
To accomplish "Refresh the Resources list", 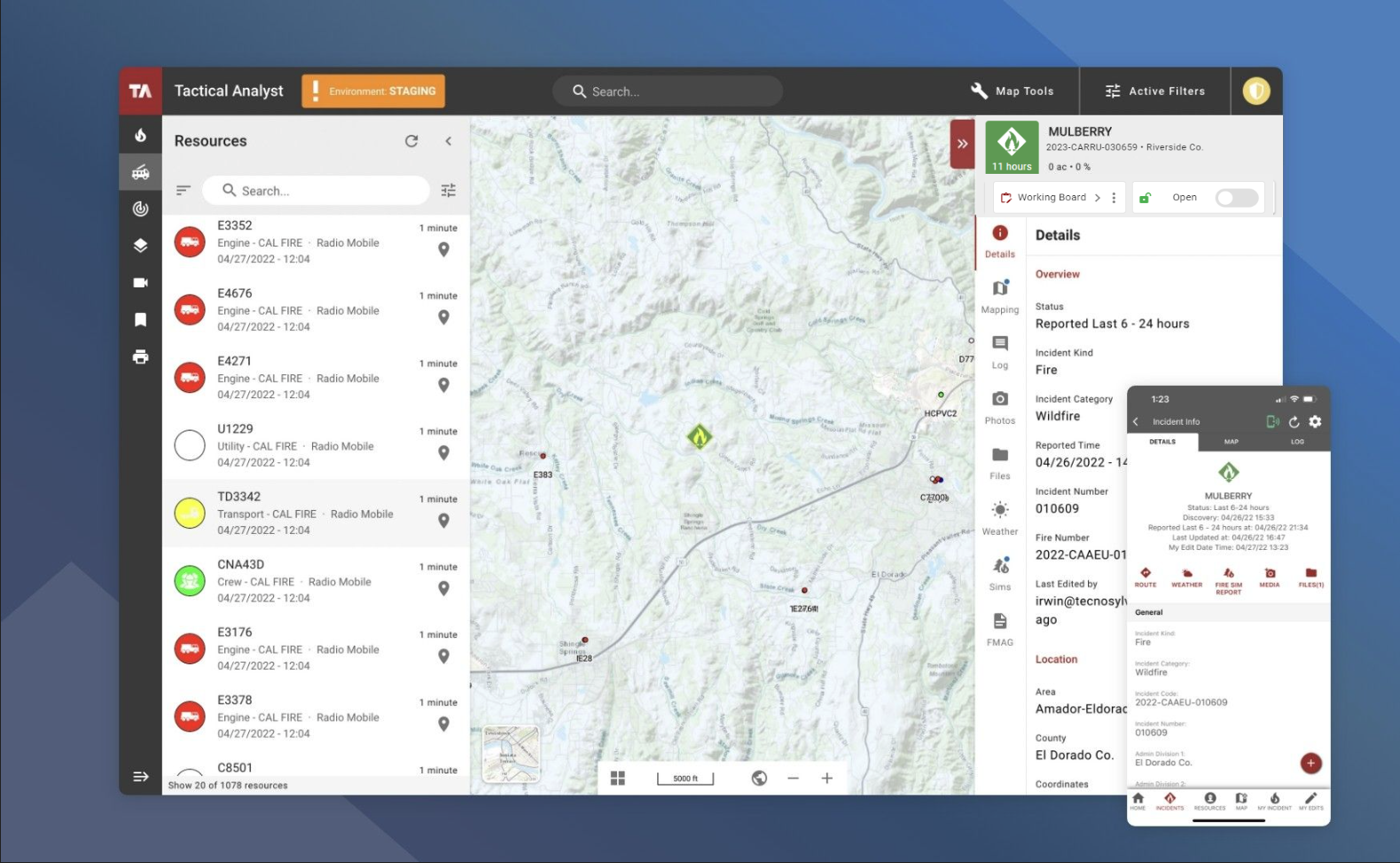I will [x=411, y=141].
